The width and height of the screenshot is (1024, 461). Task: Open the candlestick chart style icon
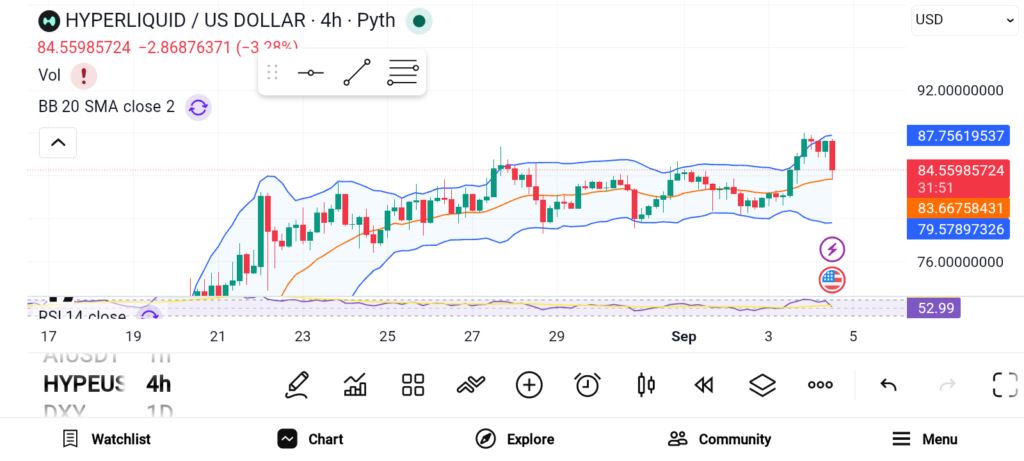coord(646,385)
